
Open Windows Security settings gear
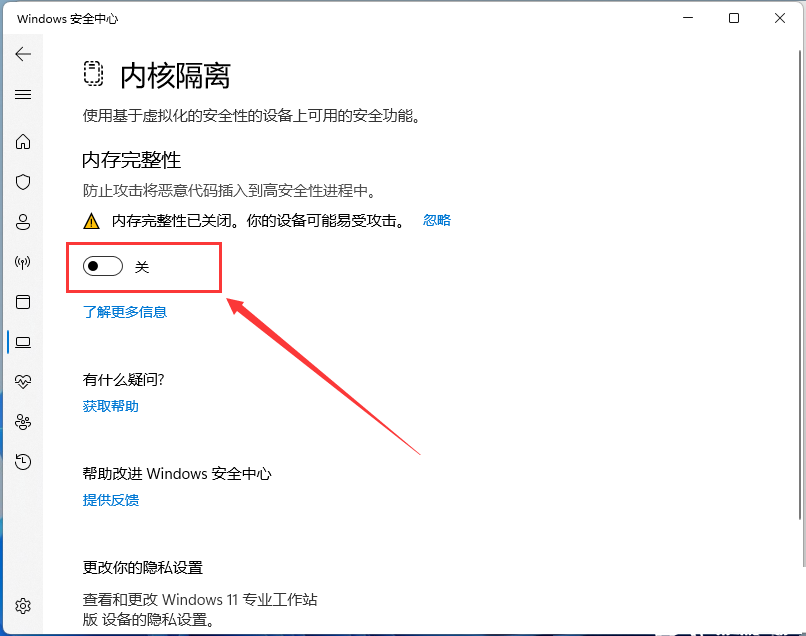tap(23, 605)
